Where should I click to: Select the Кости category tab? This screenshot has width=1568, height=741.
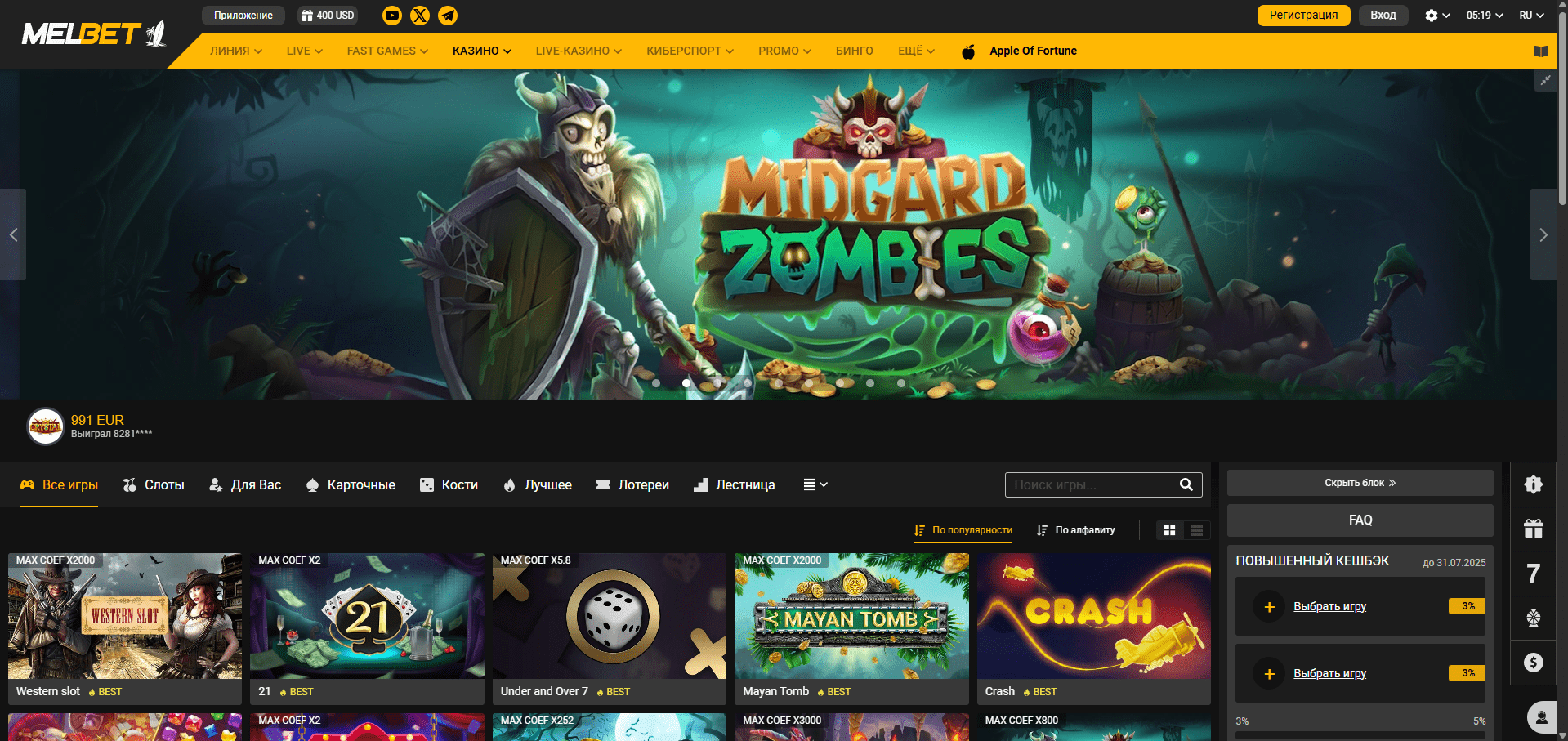[x=449, y=485]
